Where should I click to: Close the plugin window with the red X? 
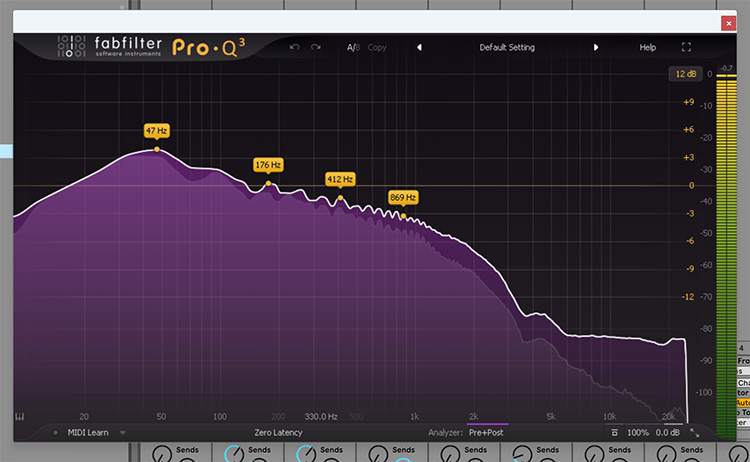click(728, 23)
